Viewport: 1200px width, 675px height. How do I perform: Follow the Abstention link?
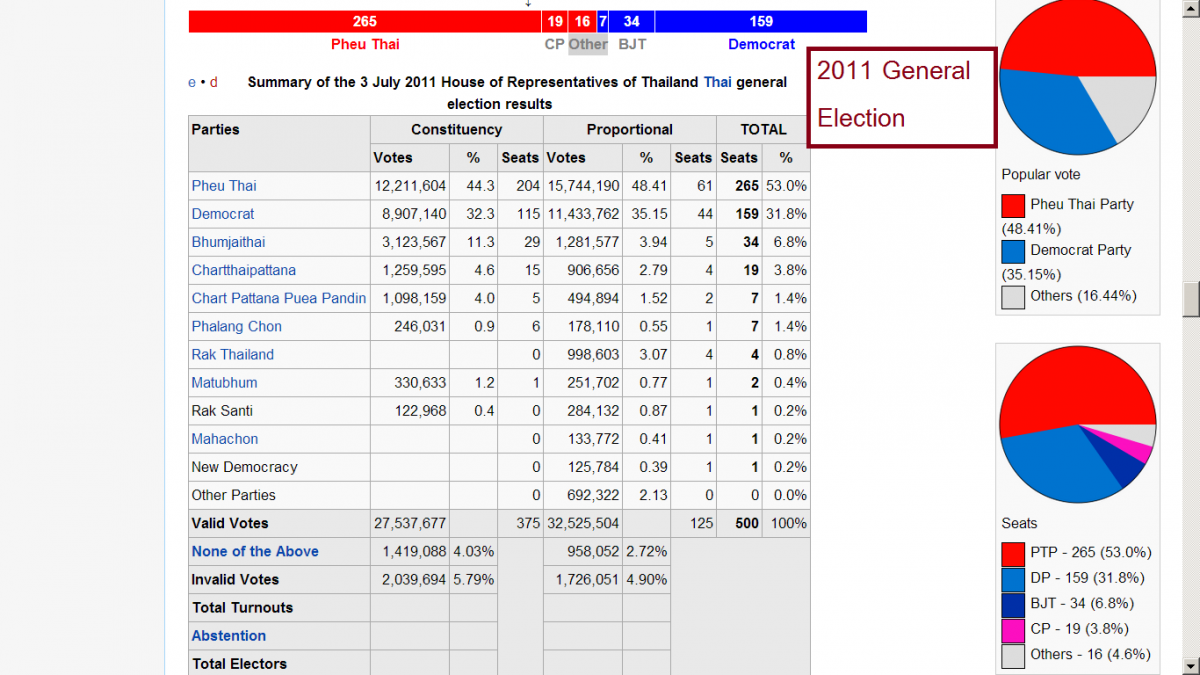coord(229,636)
